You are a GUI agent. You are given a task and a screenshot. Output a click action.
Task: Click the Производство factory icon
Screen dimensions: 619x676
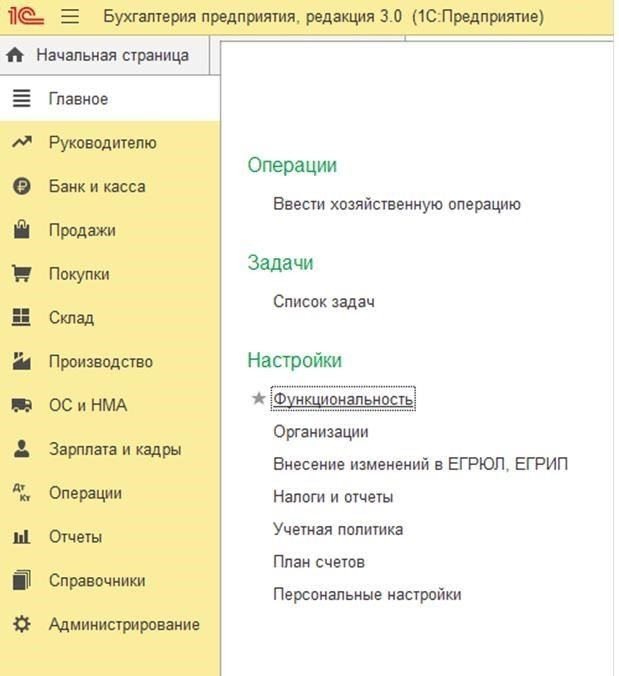(22, 362)
